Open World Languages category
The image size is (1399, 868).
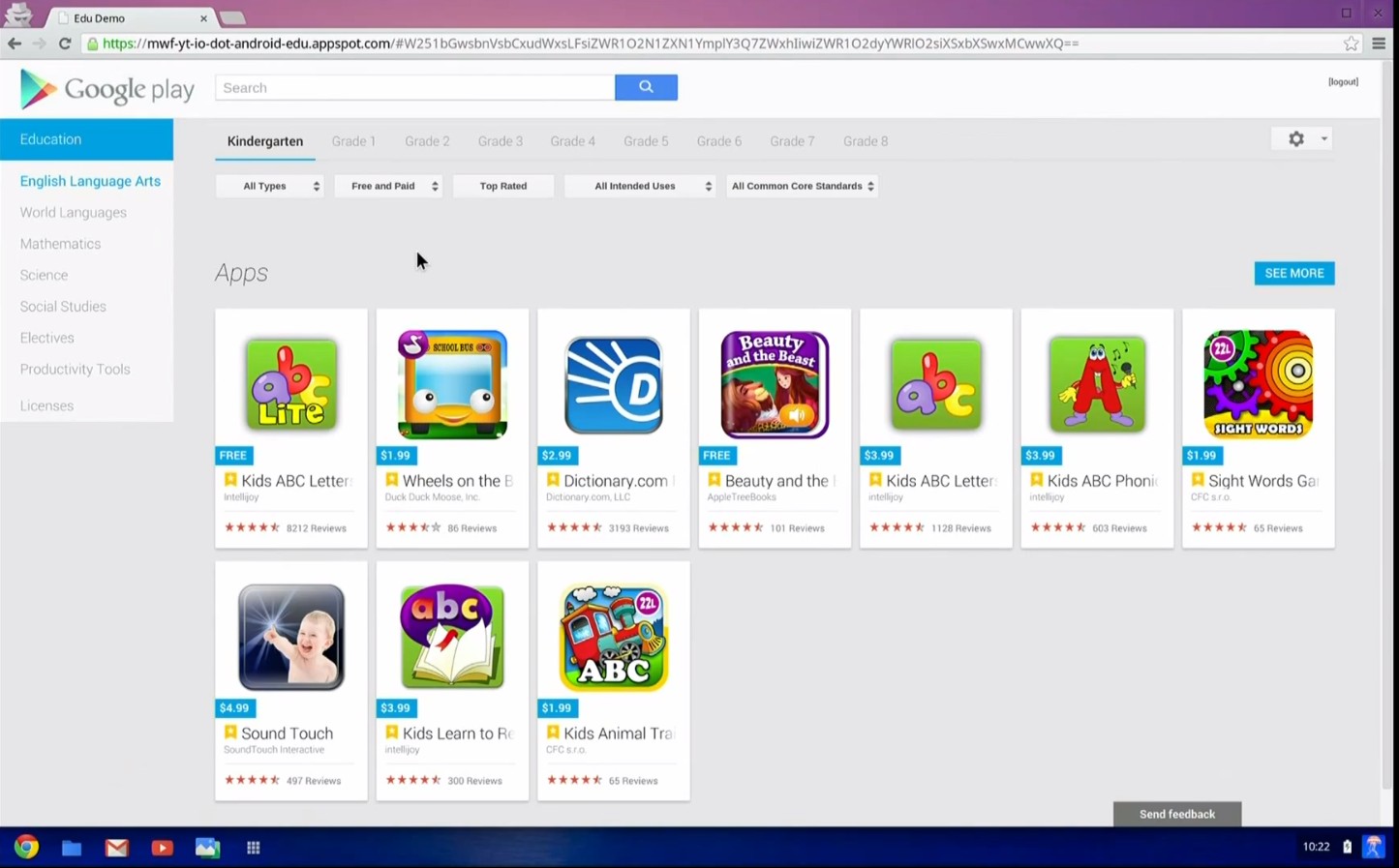click(x=74, y=212)
